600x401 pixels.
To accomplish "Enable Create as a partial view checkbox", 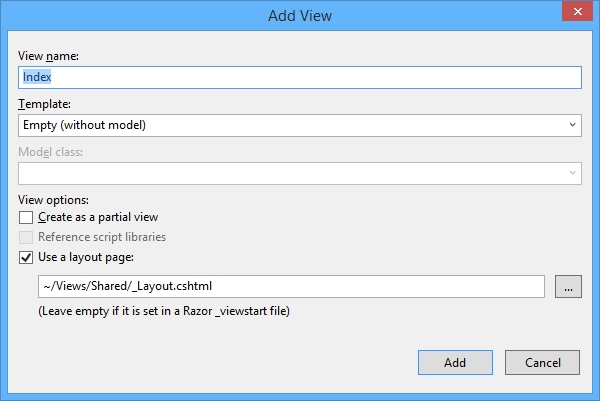I will tap(25, 217).
